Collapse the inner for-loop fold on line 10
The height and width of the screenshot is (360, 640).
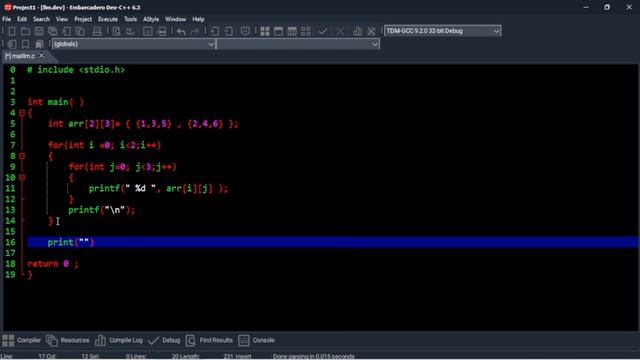(22, 178)
